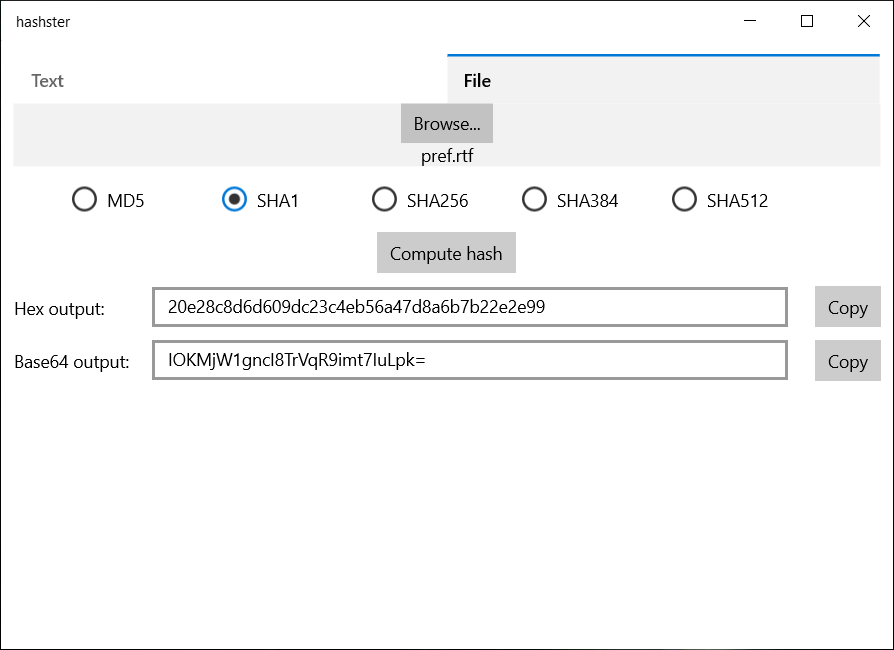Viewport: 894px width, 650px height.
Task: Focus the Base64 output text field
Action: [470, 360]
